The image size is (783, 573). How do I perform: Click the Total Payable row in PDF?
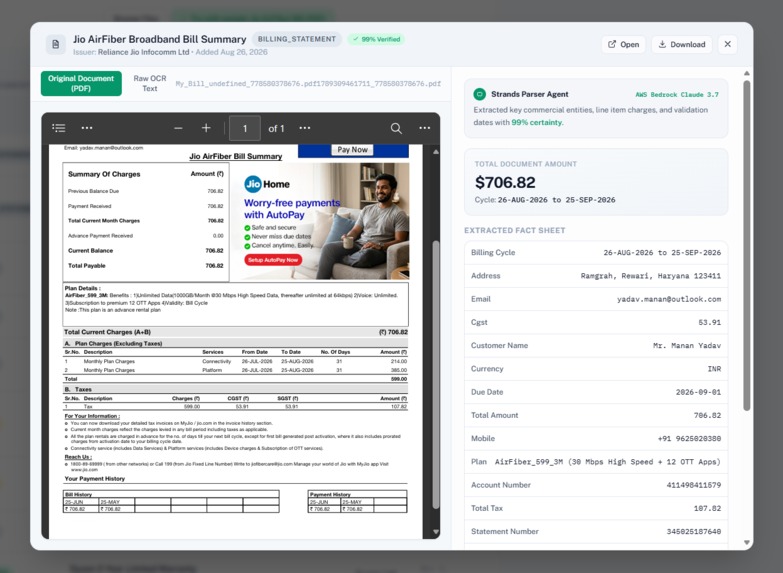click(x=145, y=266)
